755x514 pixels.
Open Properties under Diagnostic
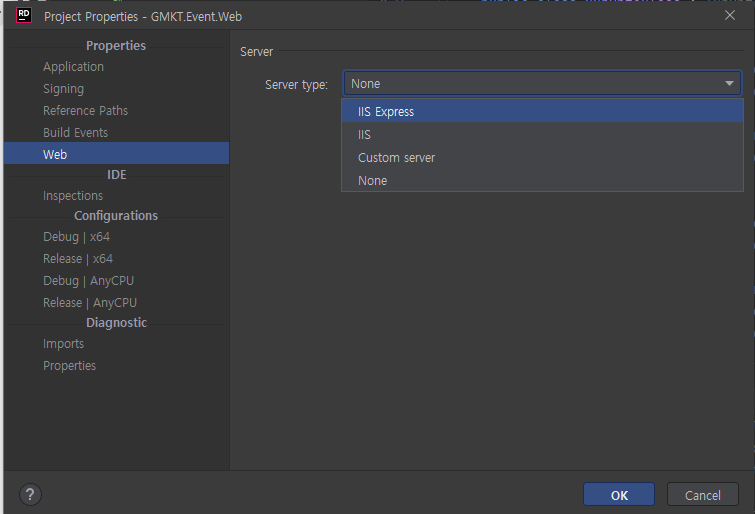(69, 366)
